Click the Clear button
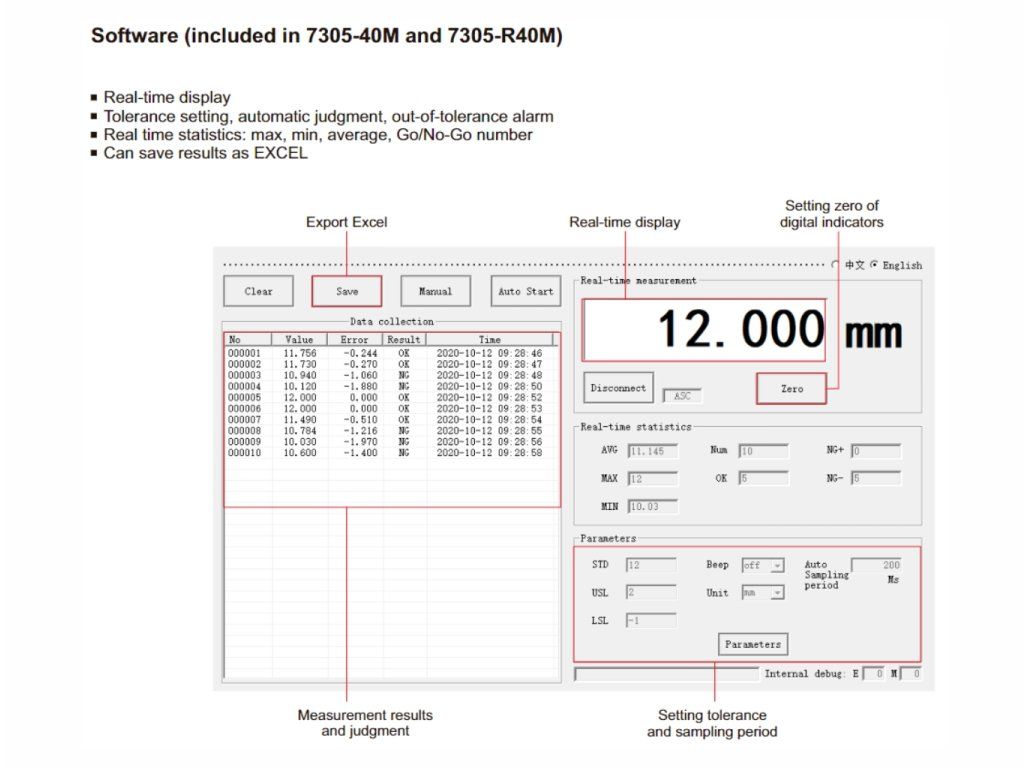 pyautogui.click(x=258, y=291)
